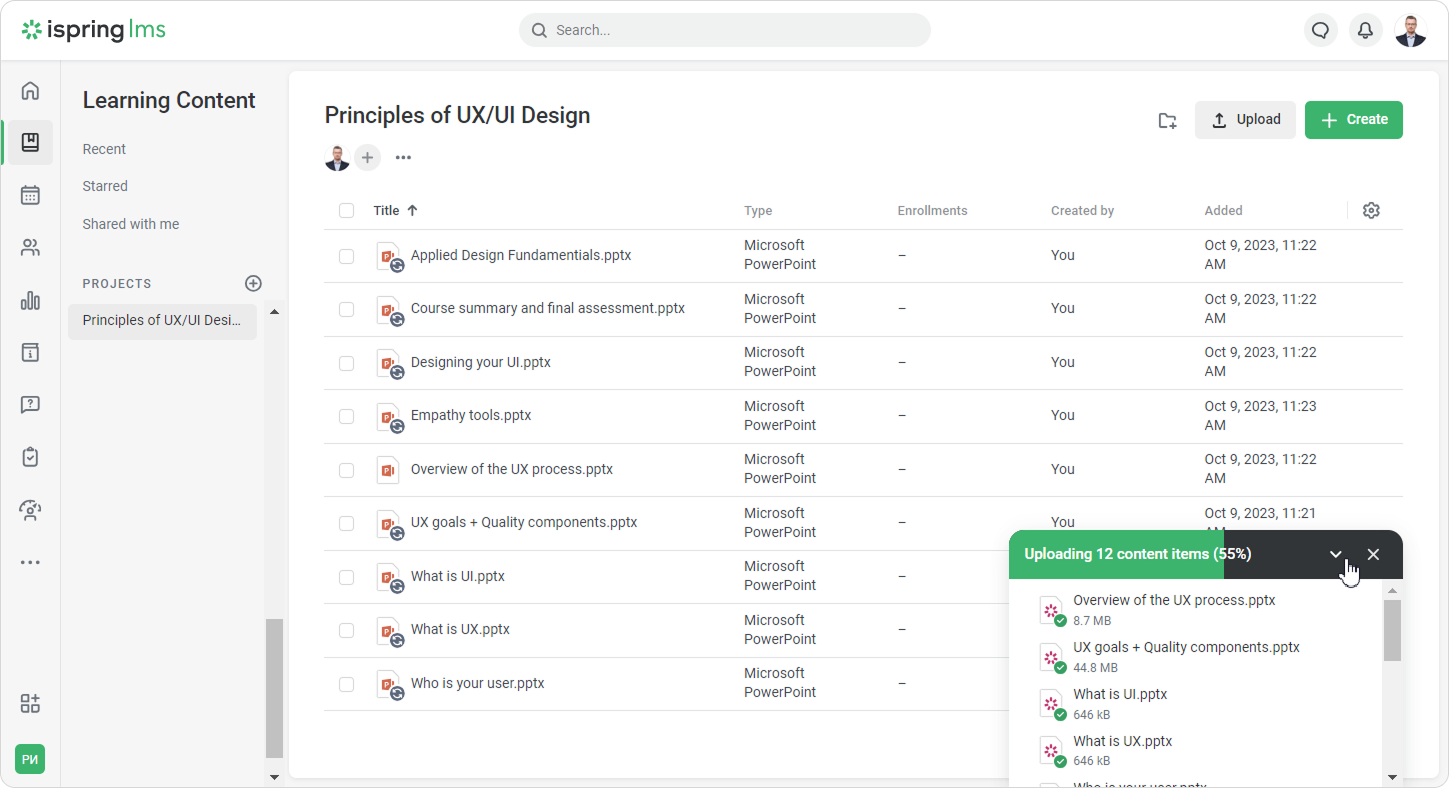Select the What is UX.pptx checkbox
The height and width of the screenshot is (788, 1449).
coord(346,630)
